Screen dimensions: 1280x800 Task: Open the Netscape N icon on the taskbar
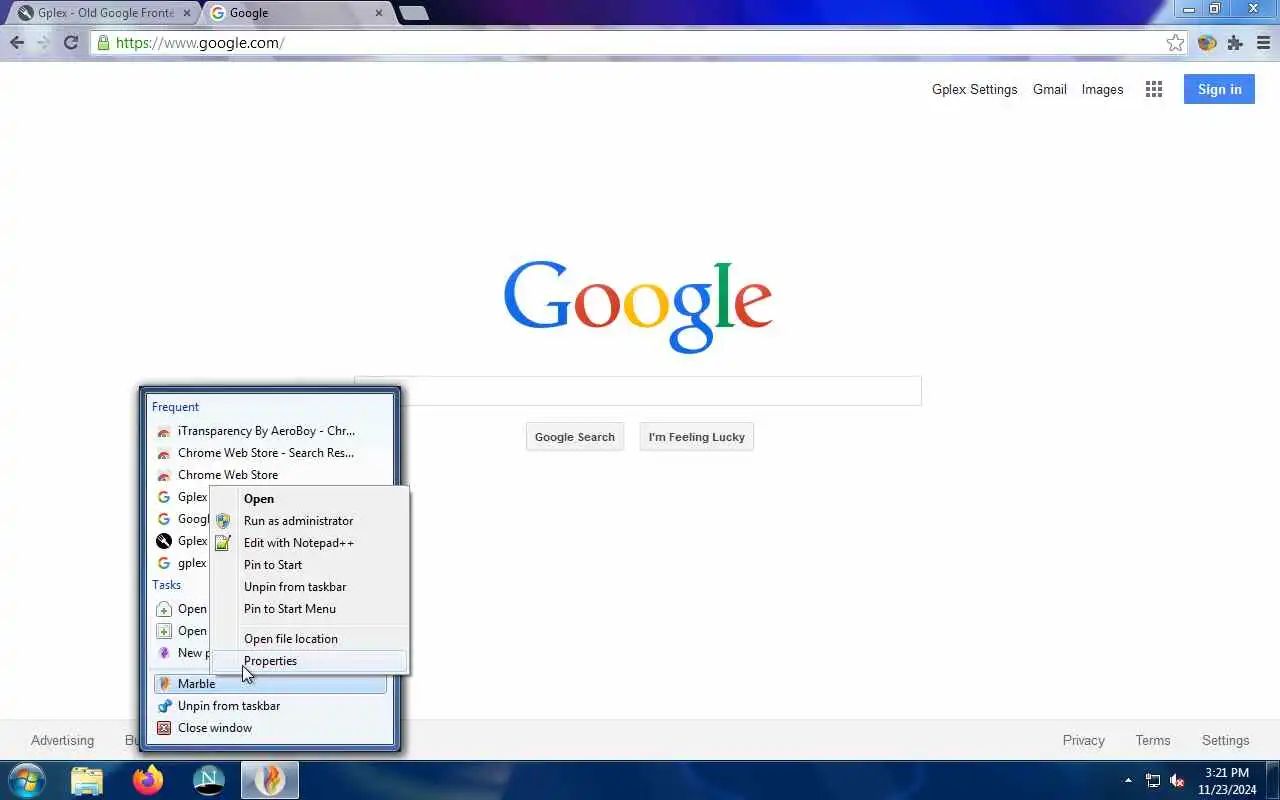(209, 780)
